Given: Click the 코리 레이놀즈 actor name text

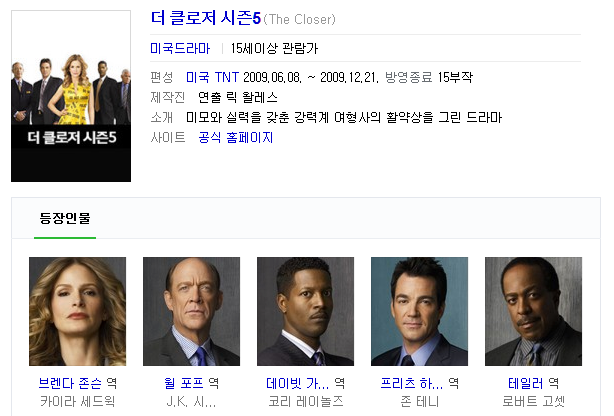Looking at the screenshot, I should [306, 402].
